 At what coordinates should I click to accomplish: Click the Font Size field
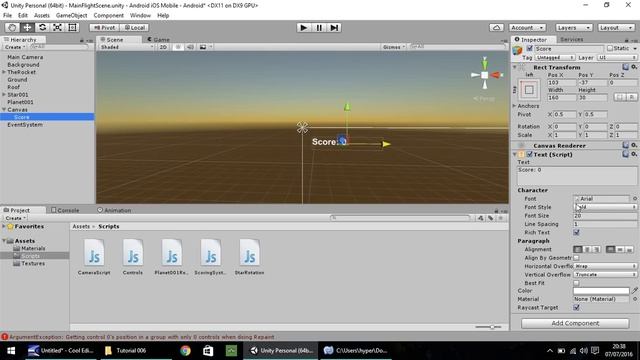pos(605,216)
